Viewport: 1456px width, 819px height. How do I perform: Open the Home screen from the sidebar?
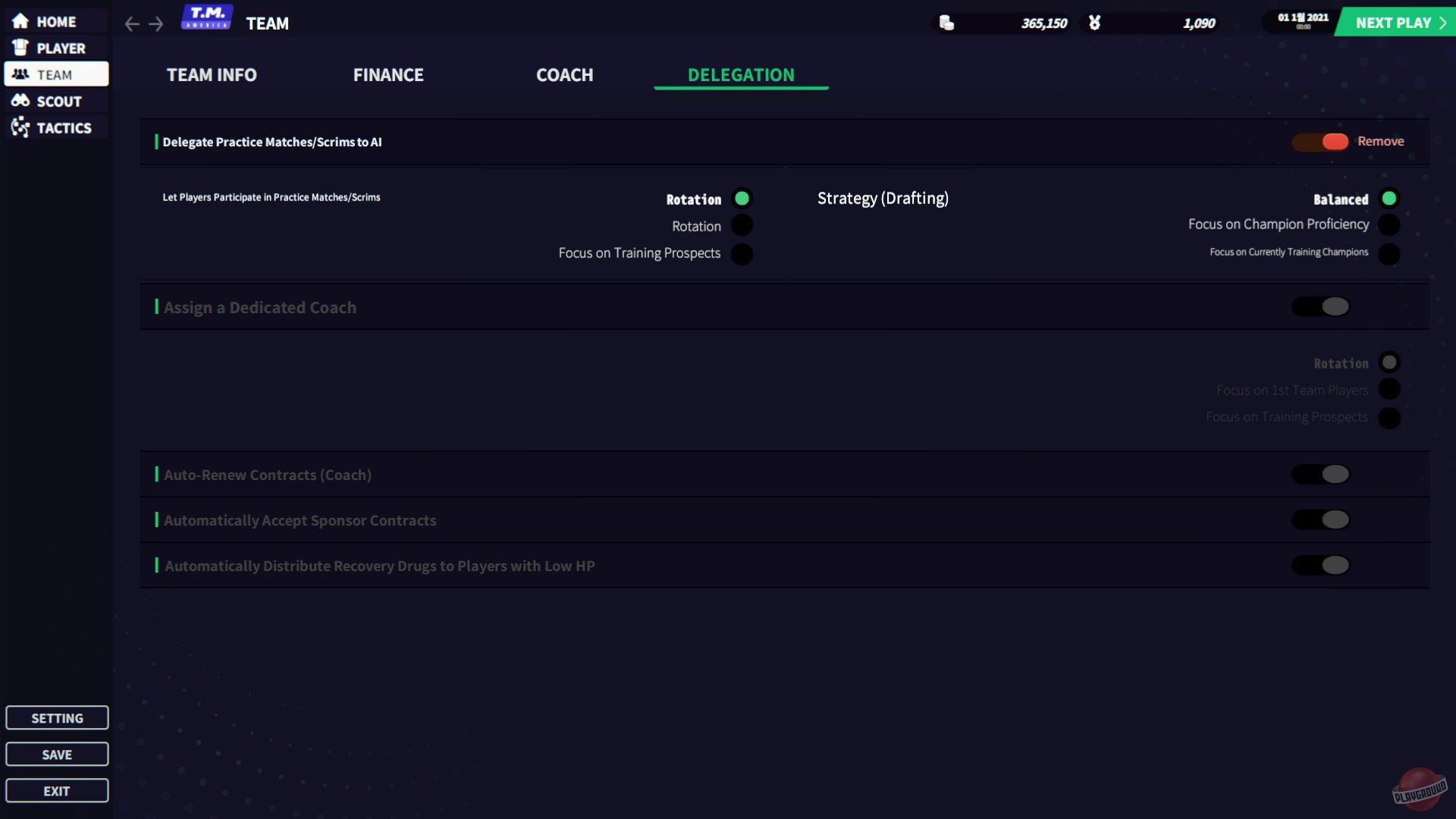click(x=57, y=21)
